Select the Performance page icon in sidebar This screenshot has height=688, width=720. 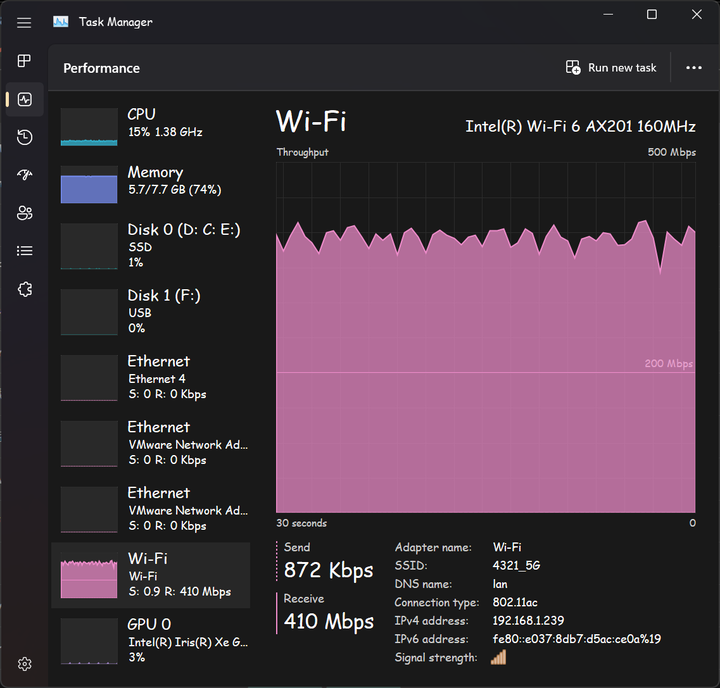click(x=24, y=99)
